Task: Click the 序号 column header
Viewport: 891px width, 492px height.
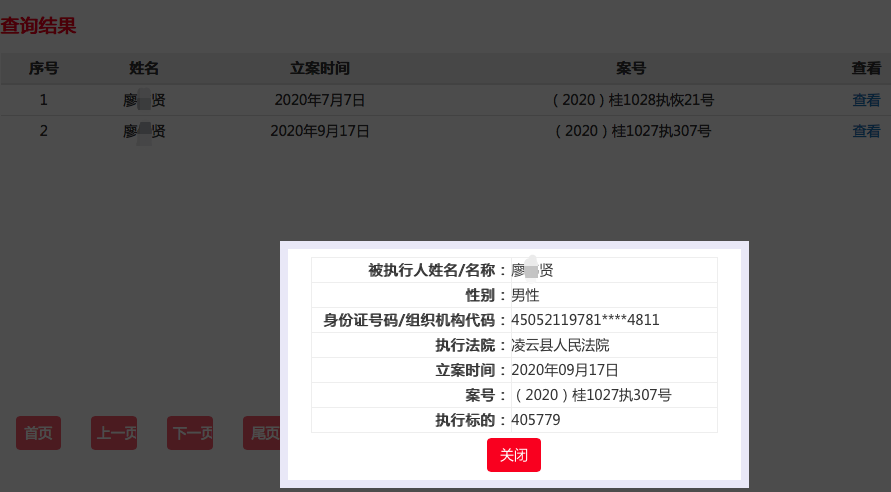Action: coord(44,68)
